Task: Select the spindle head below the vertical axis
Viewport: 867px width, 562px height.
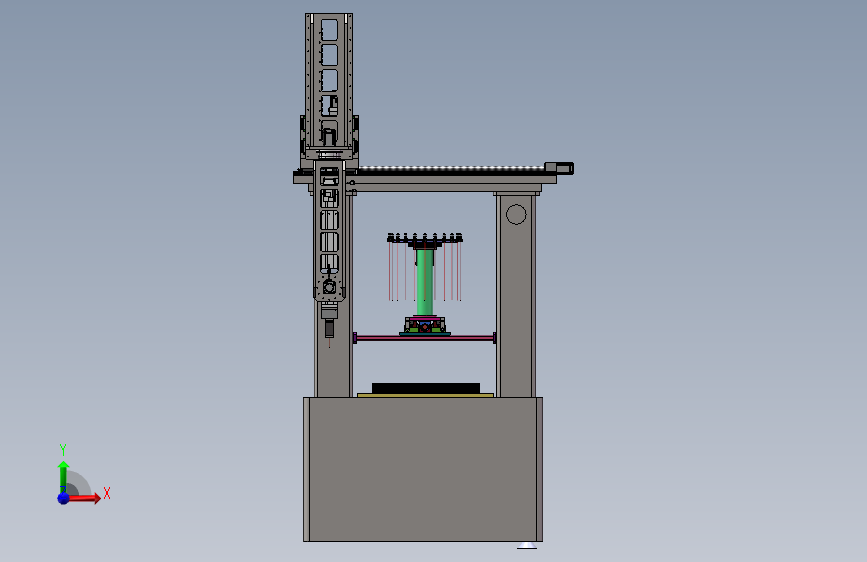Action: tap(329, 321)
